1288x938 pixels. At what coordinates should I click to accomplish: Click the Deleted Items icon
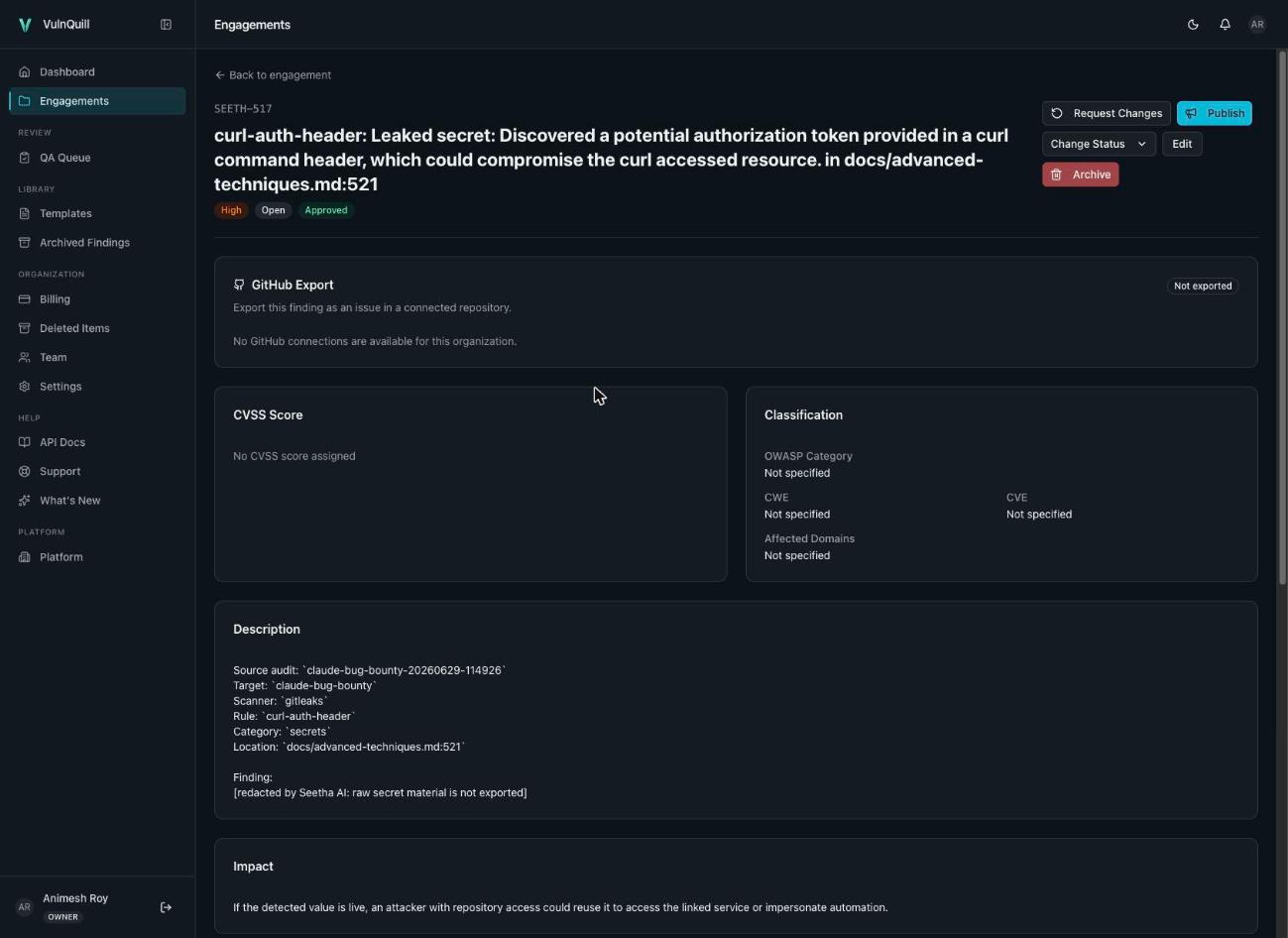(25, 328)
